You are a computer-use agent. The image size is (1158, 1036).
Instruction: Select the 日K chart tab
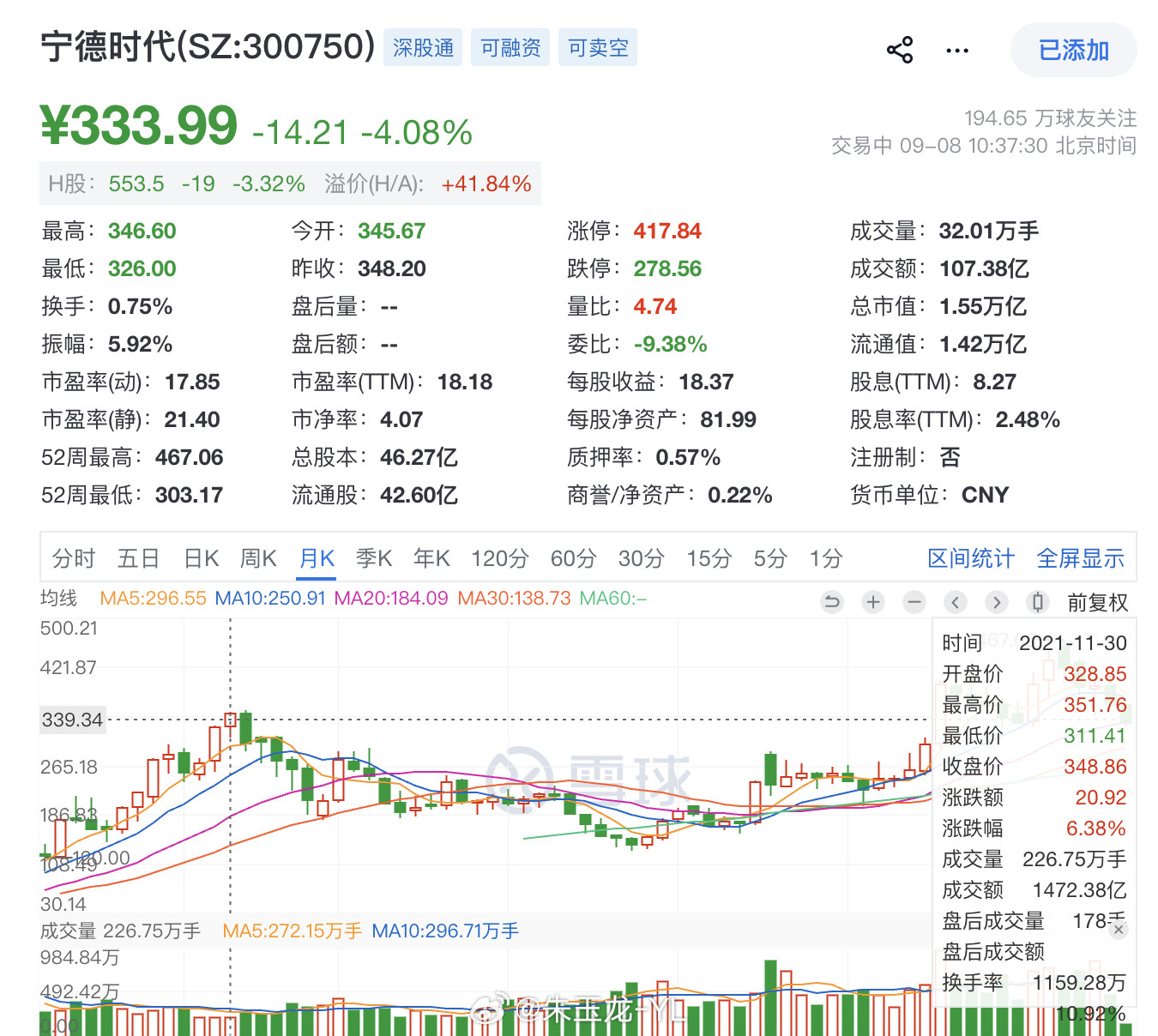(202, 558)
